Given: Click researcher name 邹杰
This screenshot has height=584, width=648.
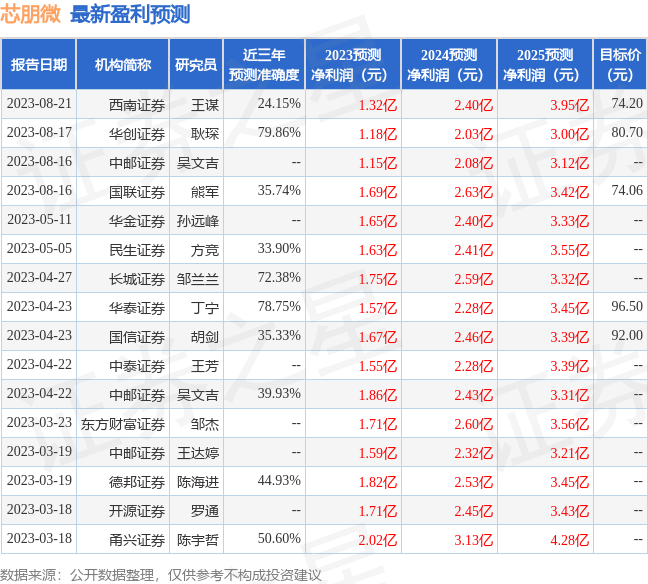Looking at the screenshot, I should tap(205, 424).
